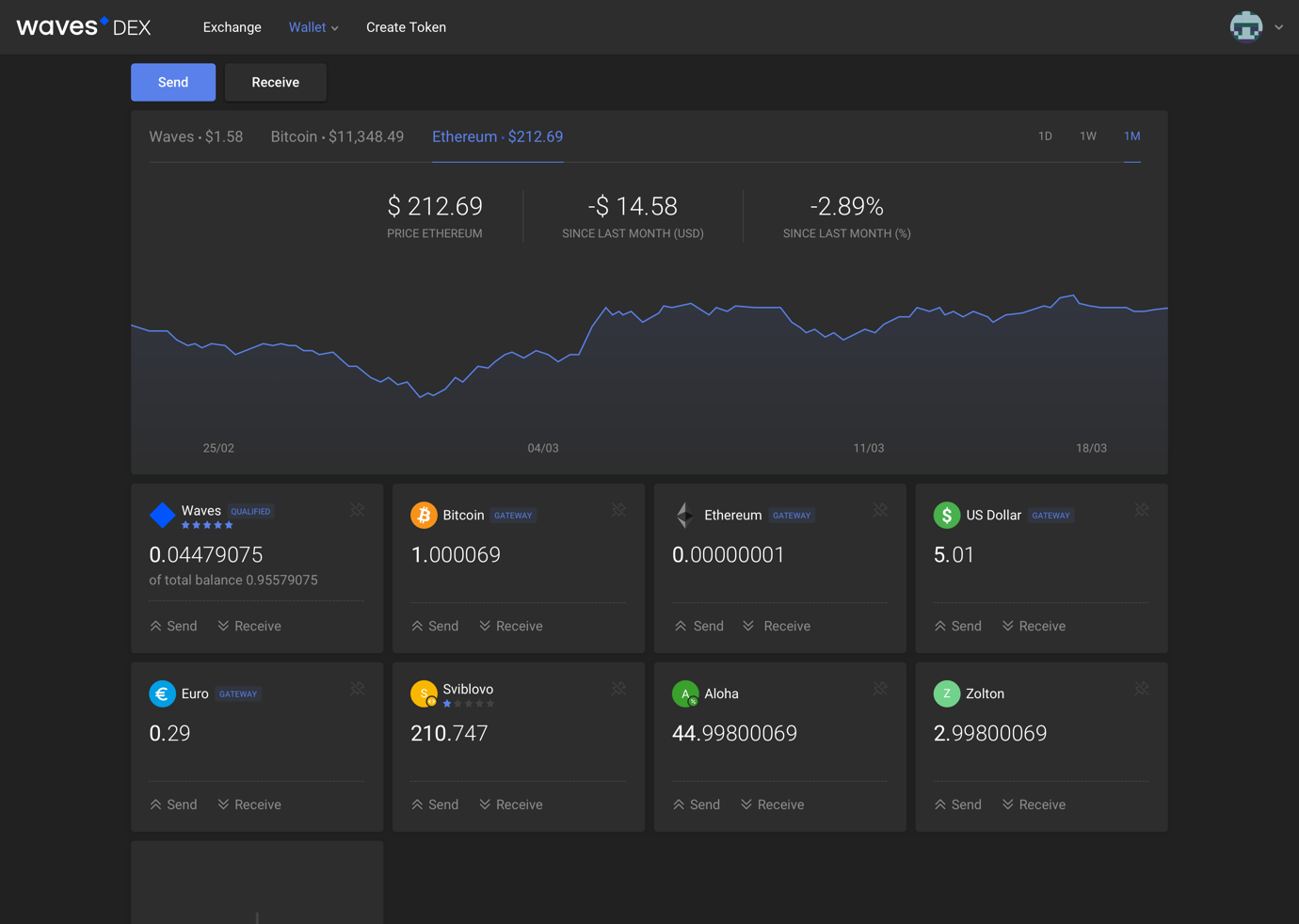The width and height of the screenshot is (1299, 924).
Task: Click the -2.89% monthly change value
Action: [846, 206]
